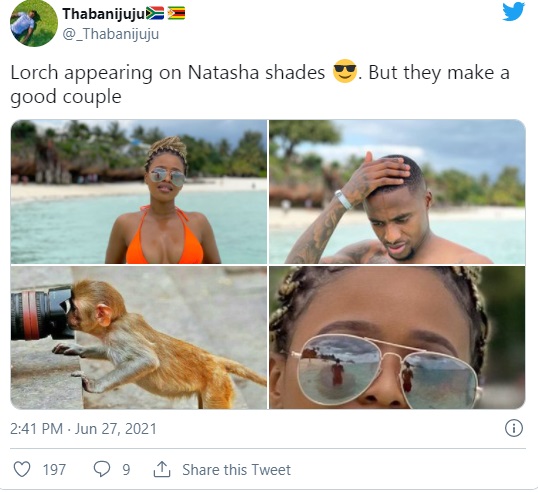The height and width of the screenshot is (492, 538).
Task: Click the tweet text about Lorch
Action: (260, 84)
